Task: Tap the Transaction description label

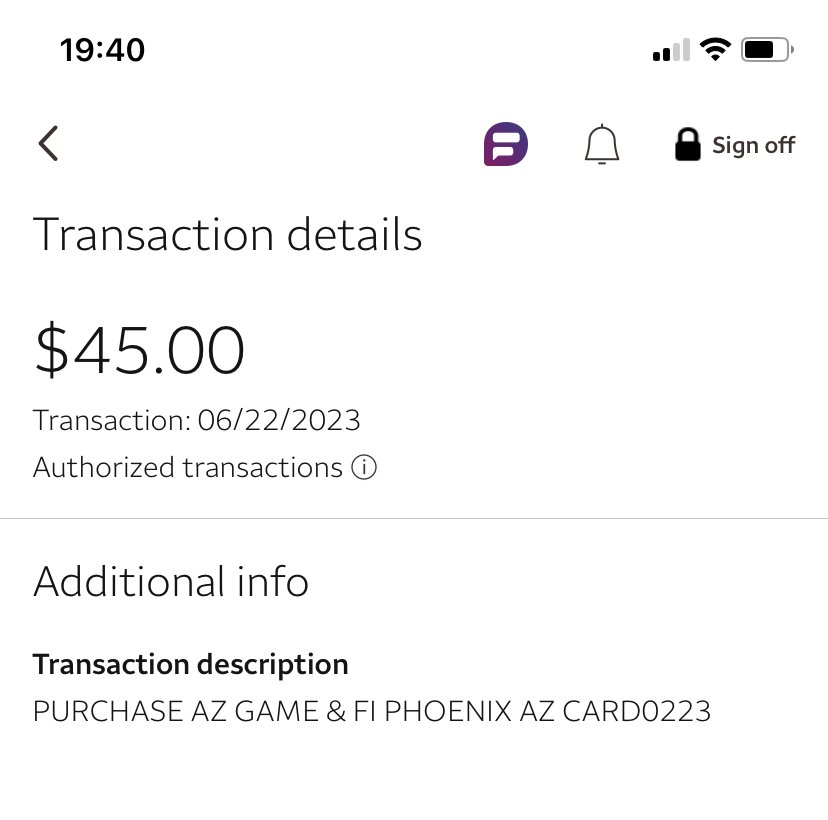Action: (x=191, y=664)
